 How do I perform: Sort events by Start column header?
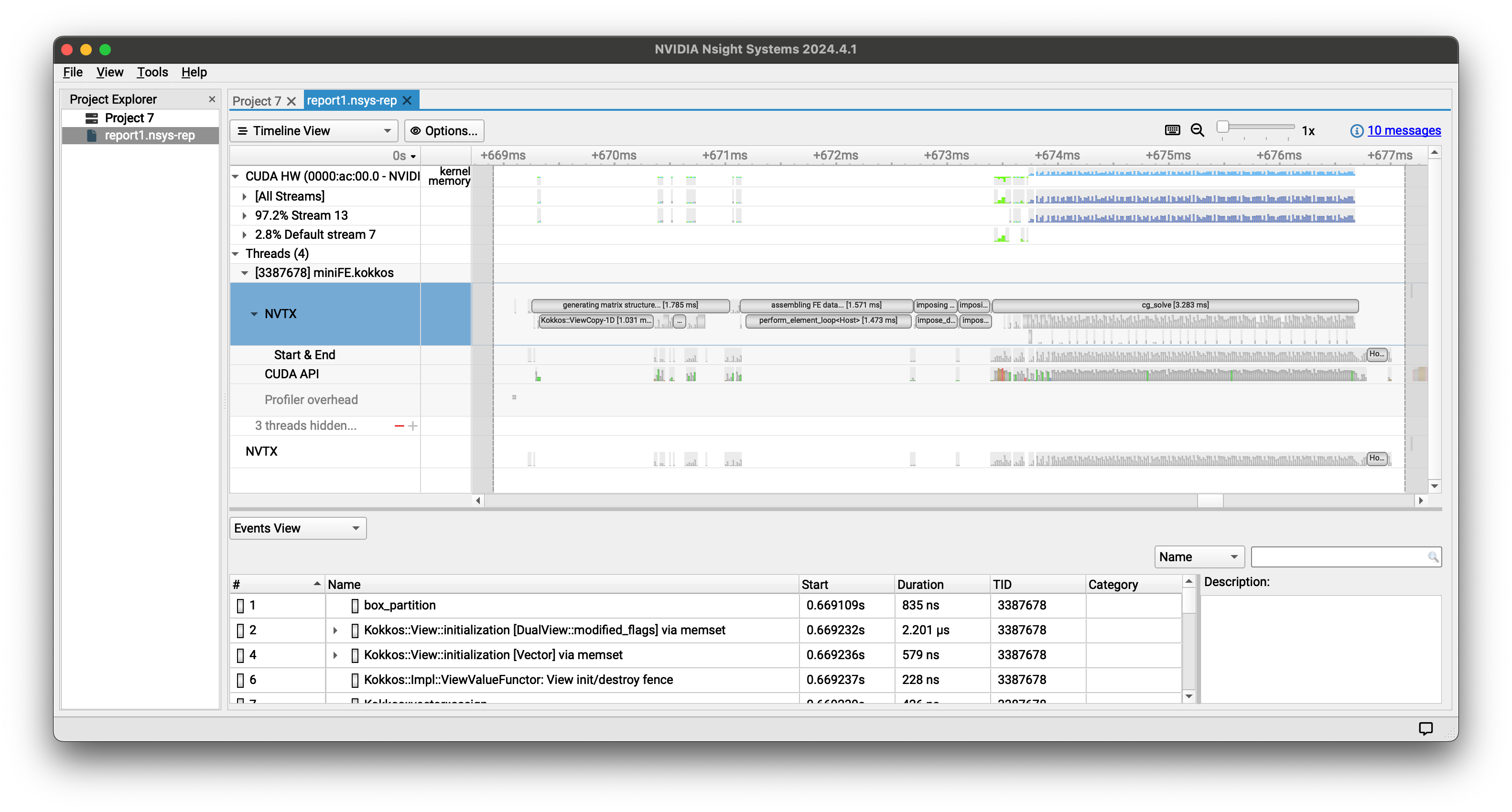tap(846, 584)
